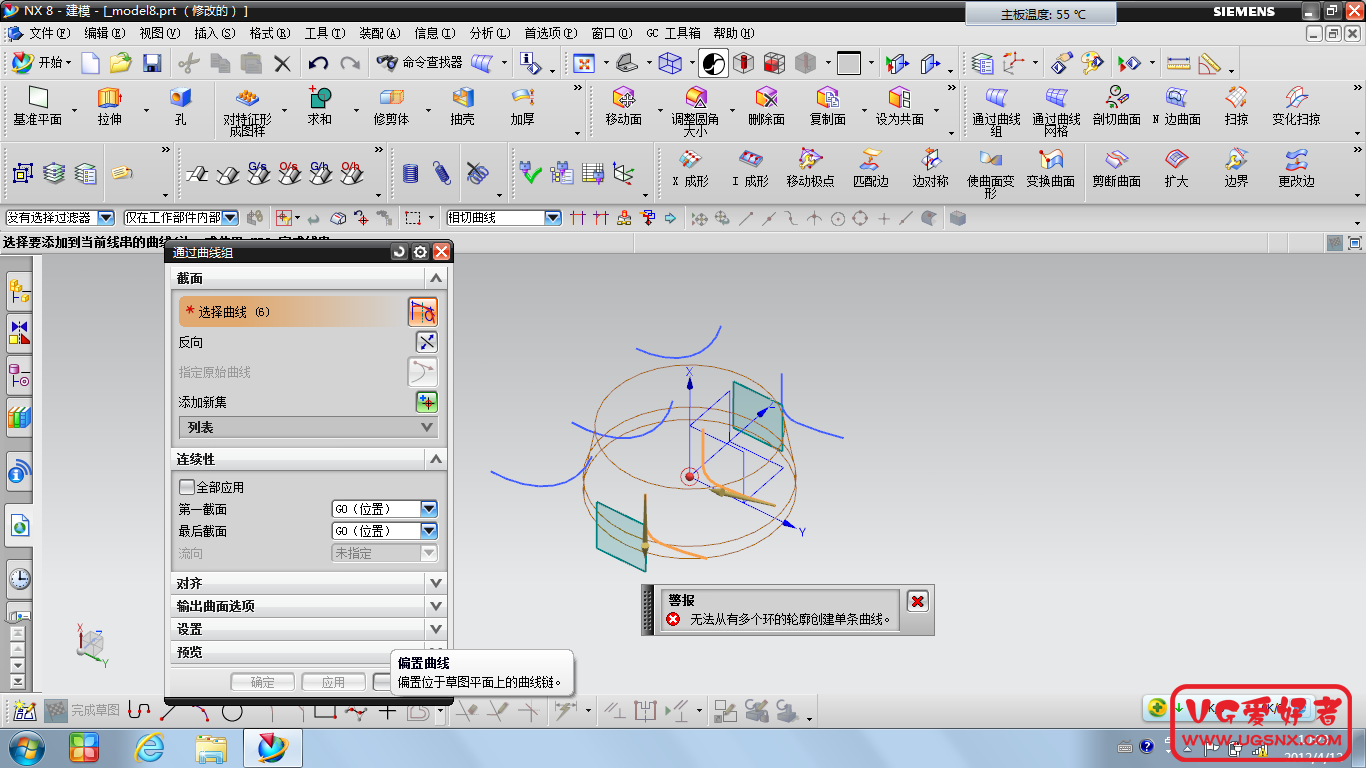Collapse the 截面 section header
The height and width of the screenshot is (768, 1366).
[x=309, y=278]
